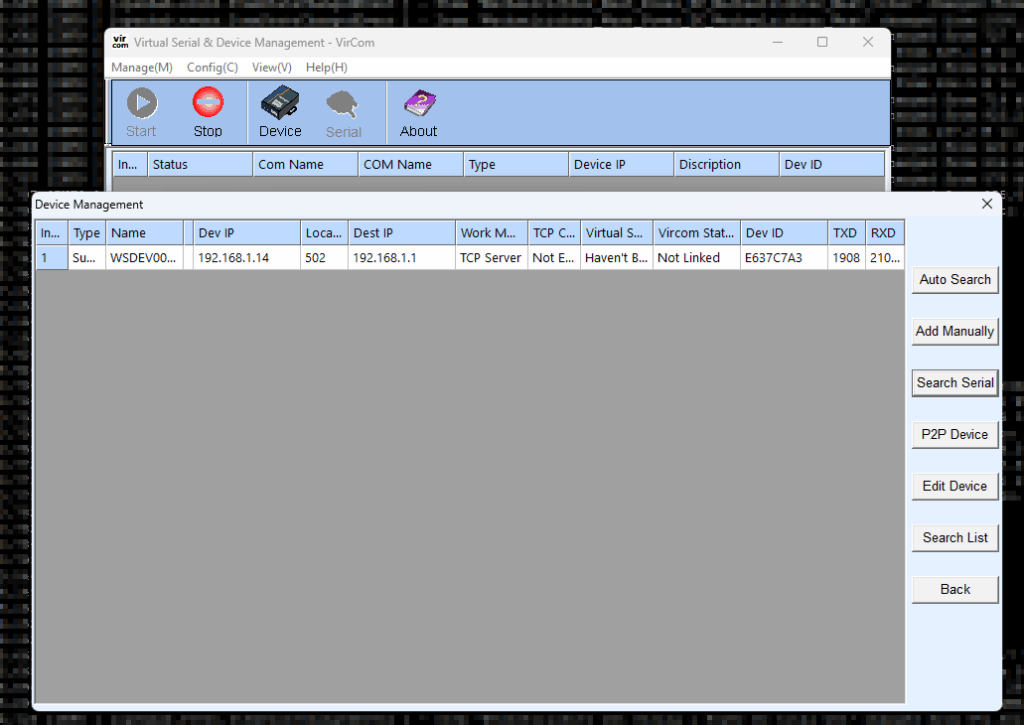The height and width of the screenshot is (725, 1024).
Task: Open the View(V) menu
Action: click(272, 67)
